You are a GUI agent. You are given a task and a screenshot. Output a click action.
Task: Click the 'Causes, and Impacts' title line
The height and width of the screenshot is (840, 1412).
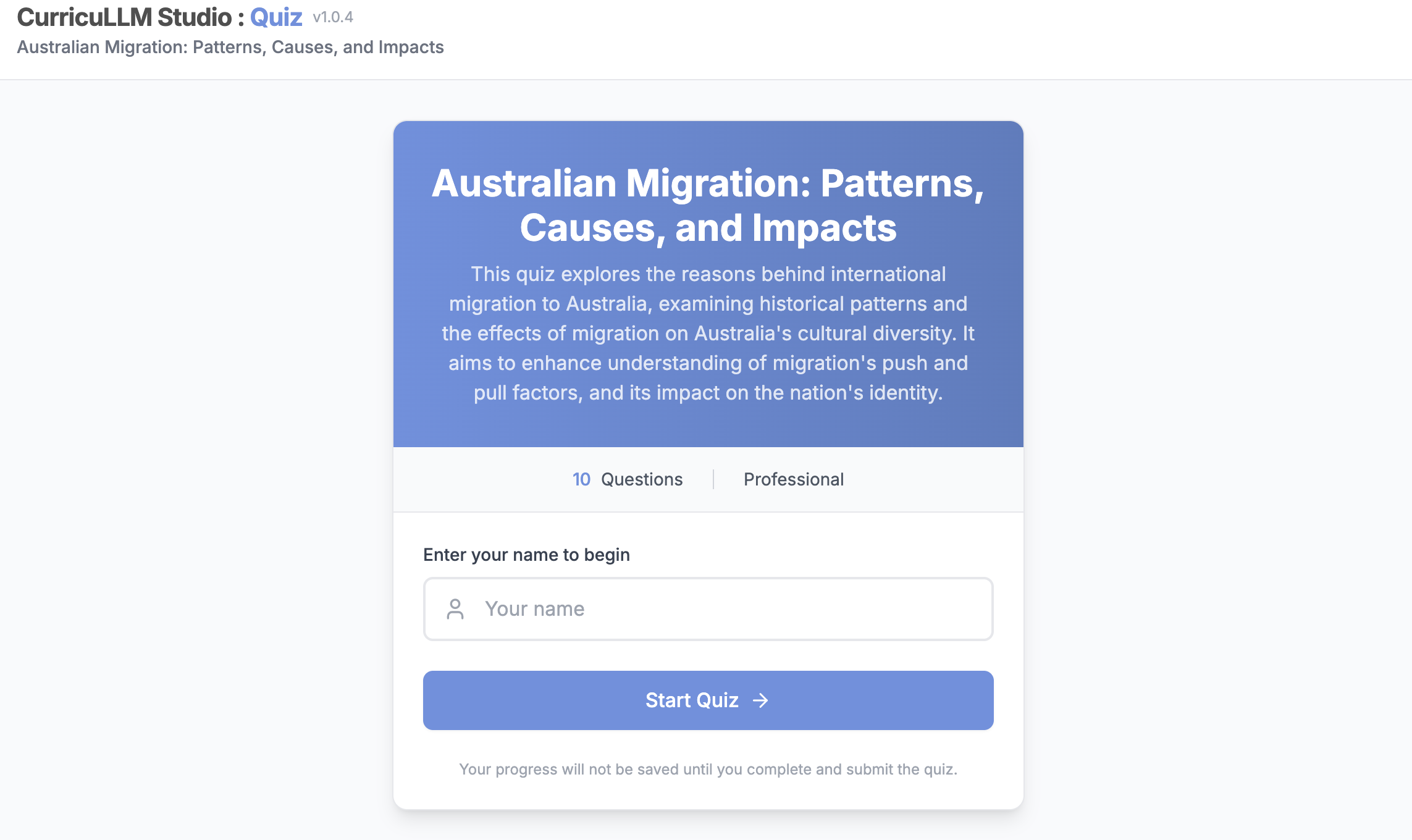coord(708,228)
